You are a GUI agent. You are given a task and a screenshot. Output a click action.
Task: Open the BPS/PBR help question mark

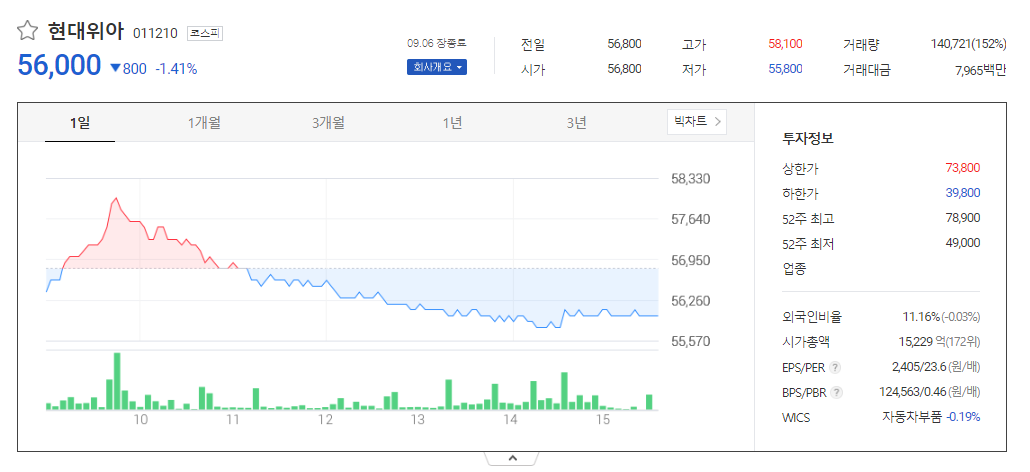pos(836,393)
